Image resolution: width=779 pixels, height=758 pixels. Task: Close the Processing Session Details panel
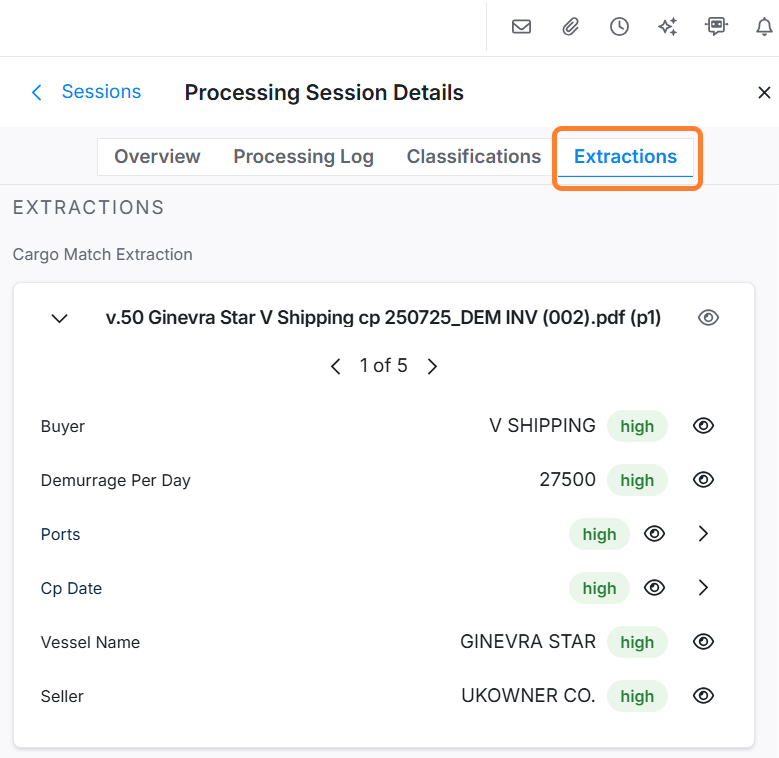[x=764, y=93]
